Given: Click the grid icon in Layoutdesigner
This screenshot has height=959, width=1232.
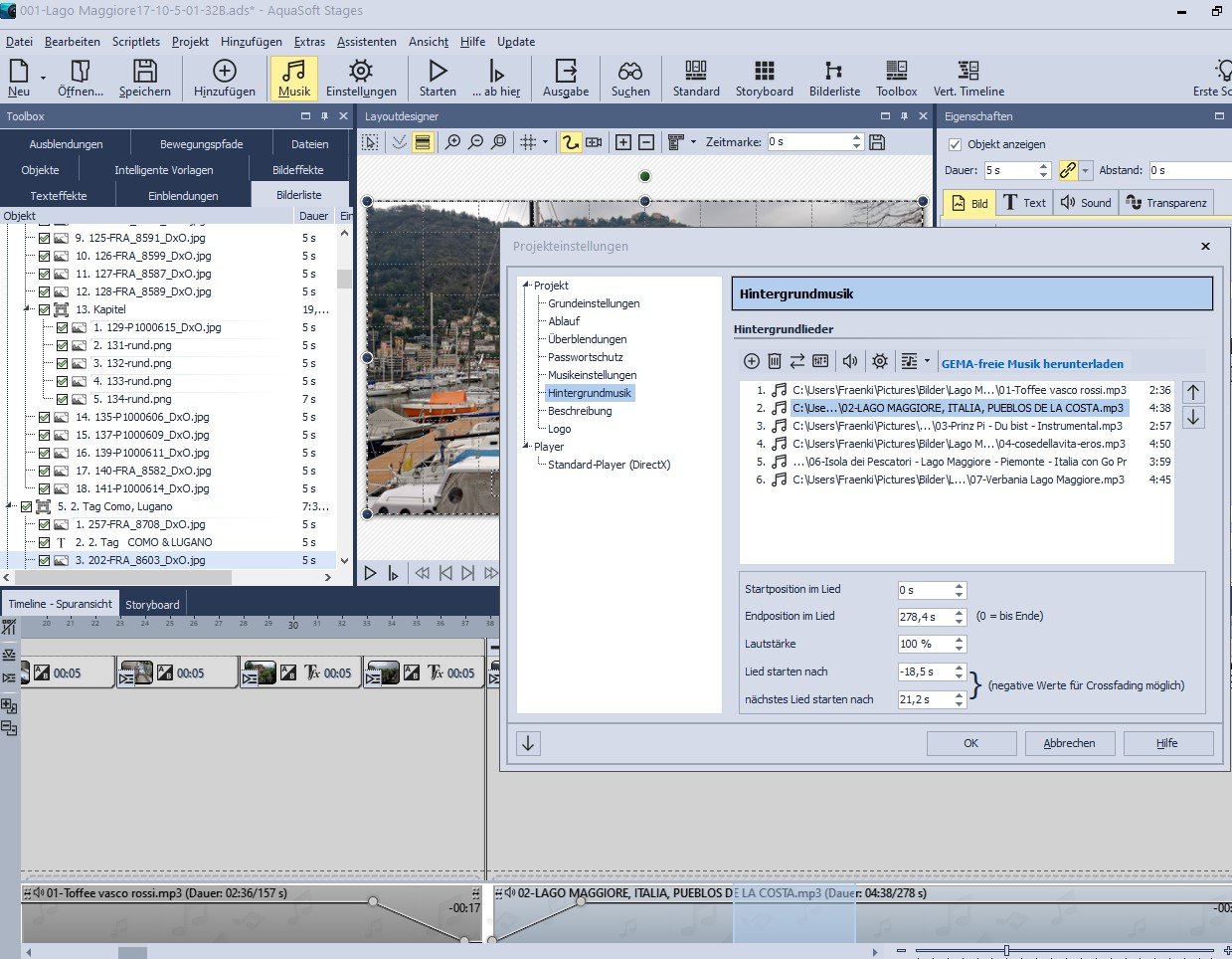Looking at the screenshot, I should [x=528, y=142].
